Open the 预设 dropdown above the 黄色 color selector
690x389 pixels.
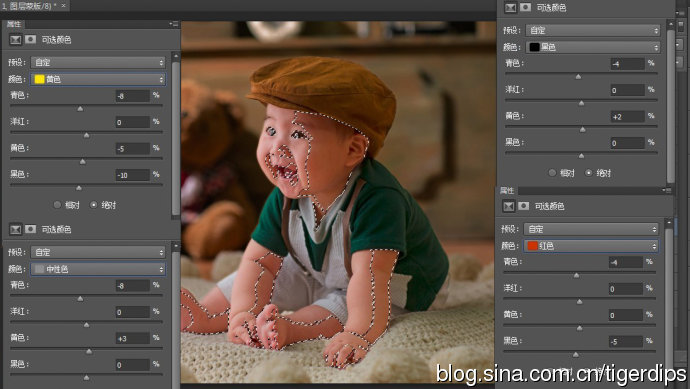[98, 62]
